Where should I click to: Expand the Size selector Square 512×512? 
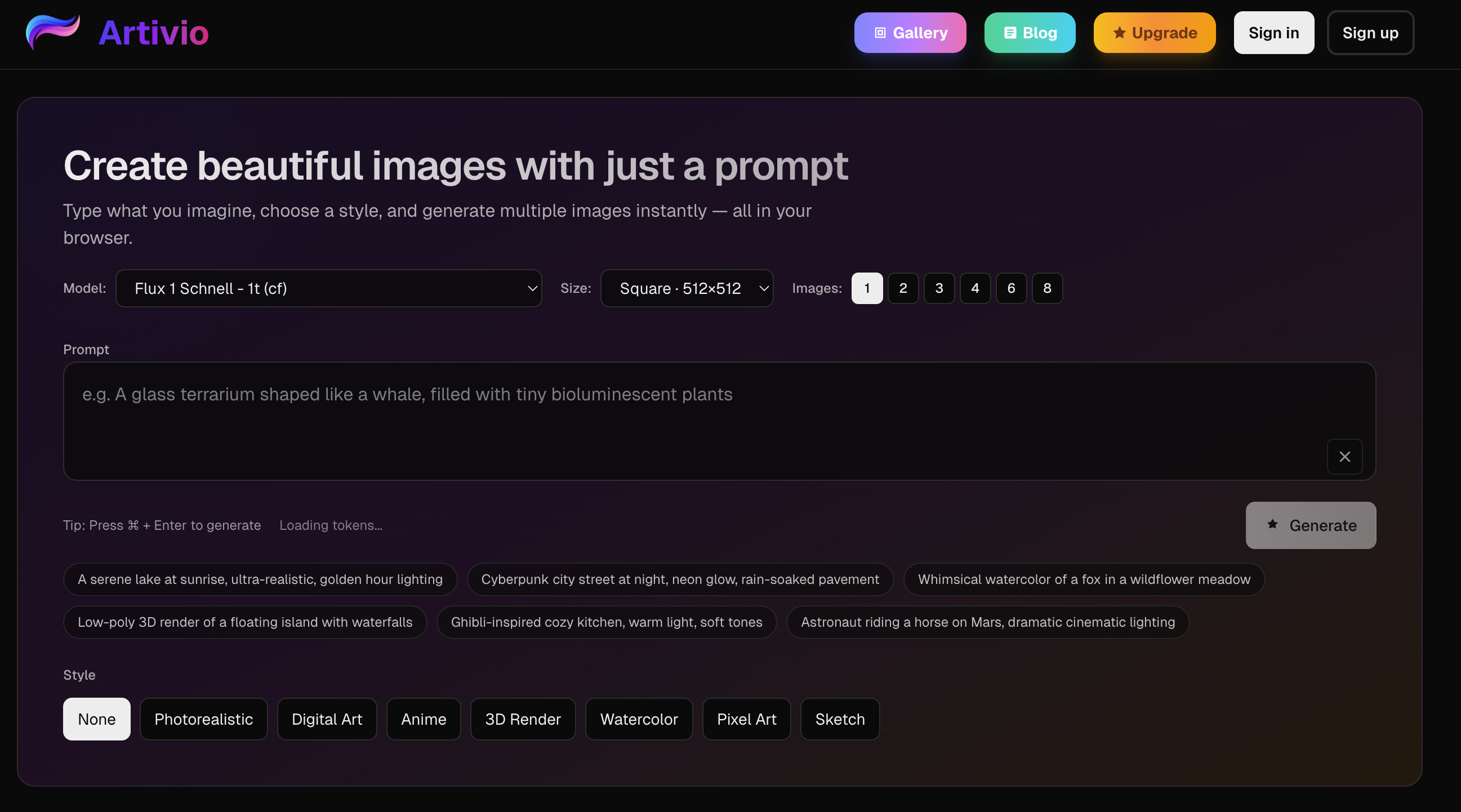[x=686, y=289]
